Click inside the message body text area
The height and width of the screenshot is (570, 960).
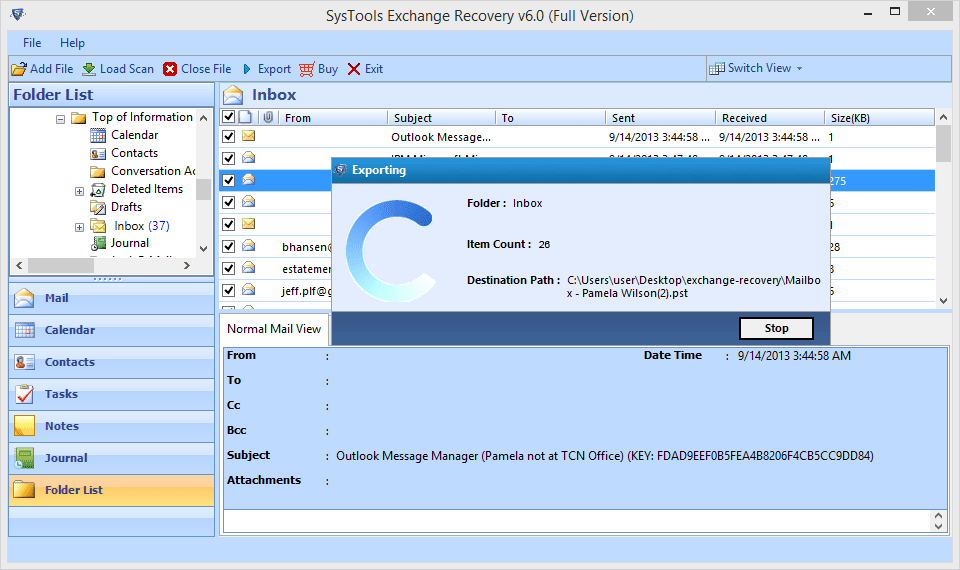pos(577,521)
